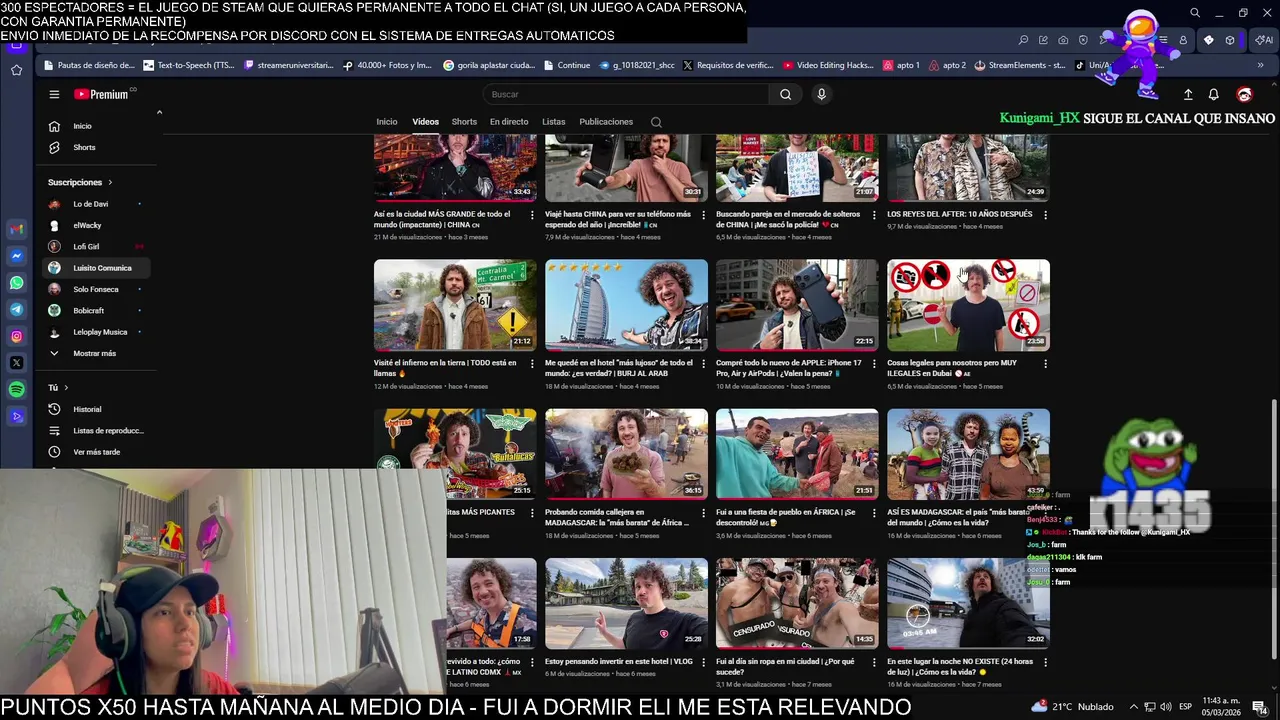Image resolution: width=1280 pixels, height=720 pixels.
Task: Open options menu for iPhone 17 video
Action: (874, 363)
